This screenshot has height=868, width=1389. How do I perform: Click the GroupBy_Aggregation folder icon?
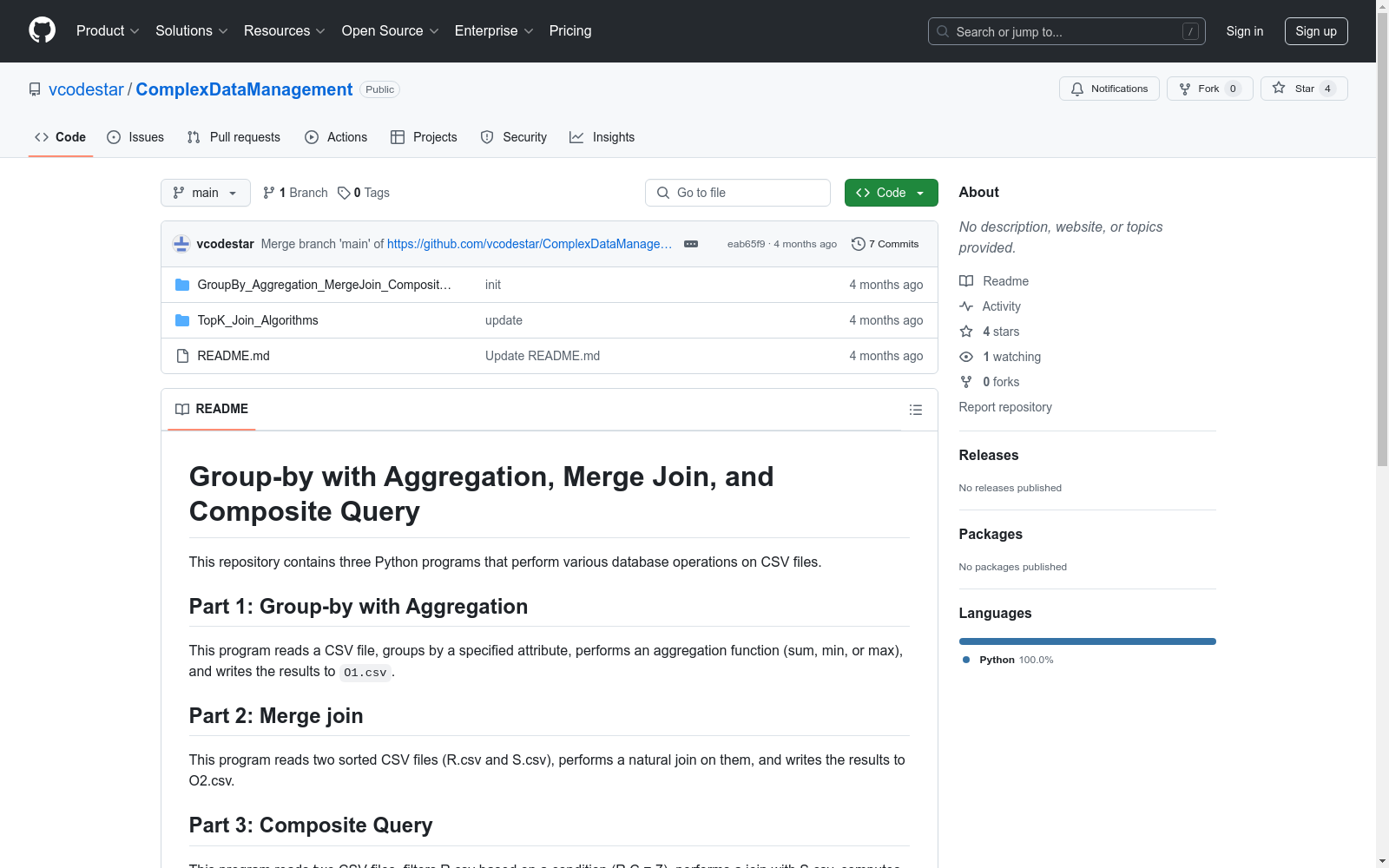pyautogui.click(x=182, y=285)
